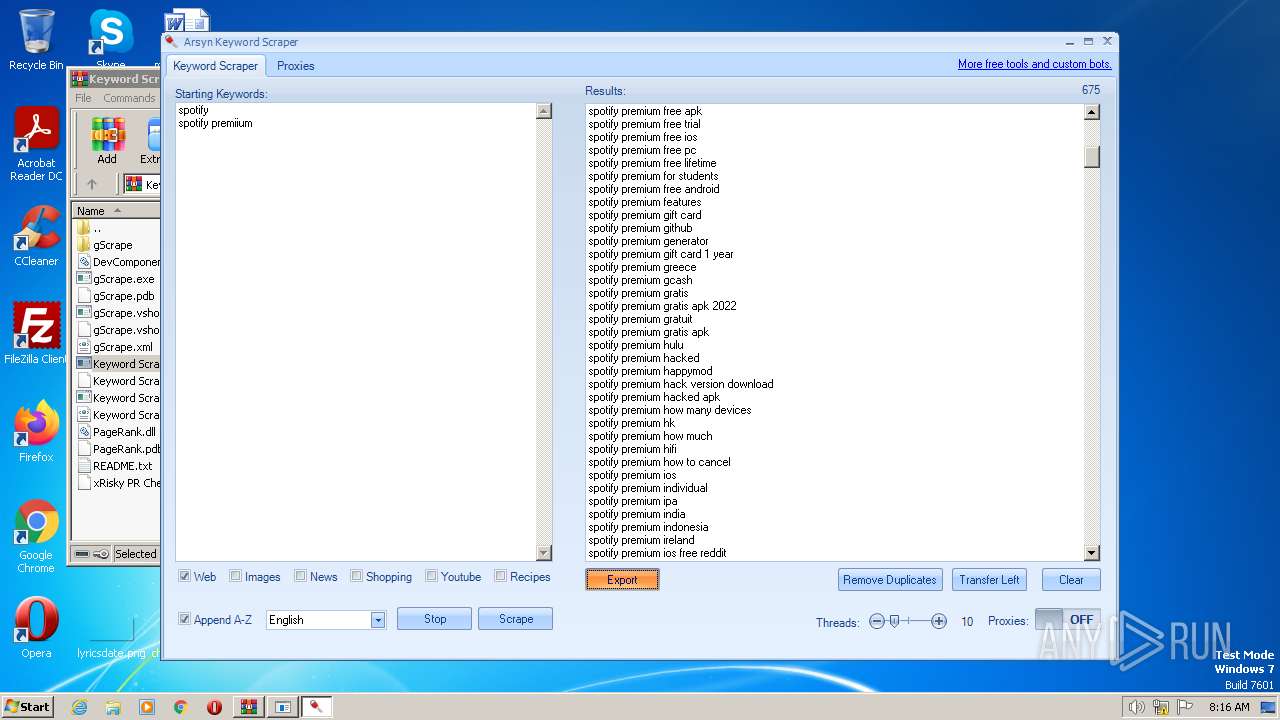Image resolution: width=1280 pixels, height=720 pixels.
Task: Open Windows Media Player taskbar icon
Action: click(x=147, y=707)
